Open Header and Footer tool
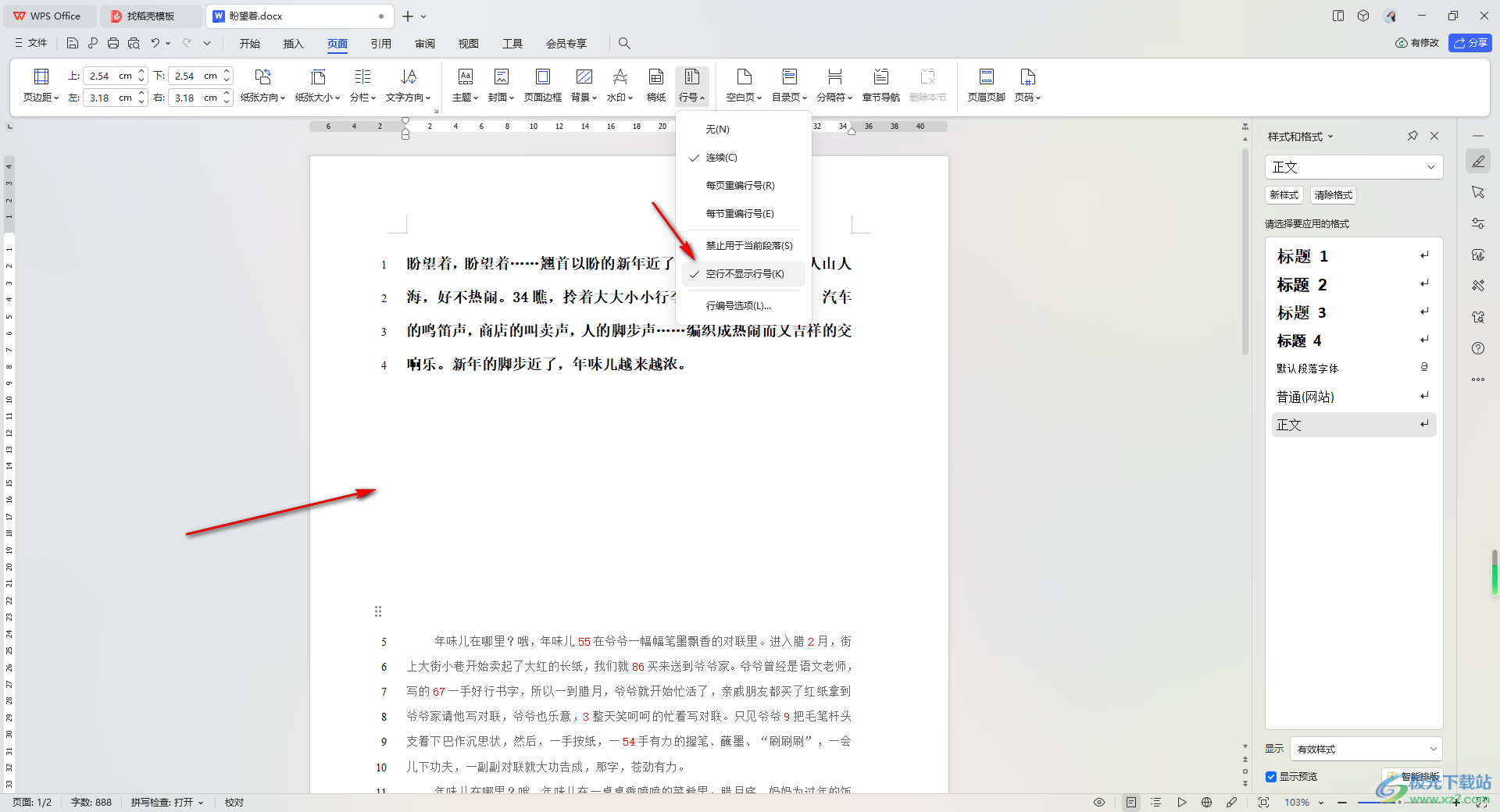 tap(986, 85)
